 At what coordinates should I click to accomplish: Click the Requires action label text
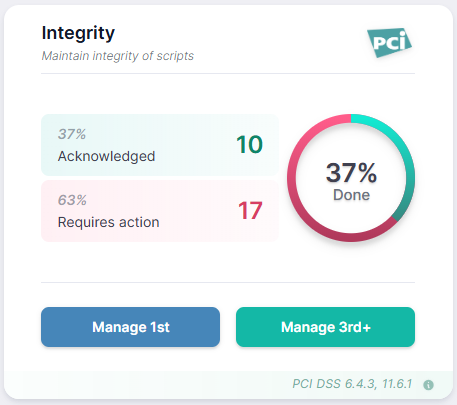109,222
